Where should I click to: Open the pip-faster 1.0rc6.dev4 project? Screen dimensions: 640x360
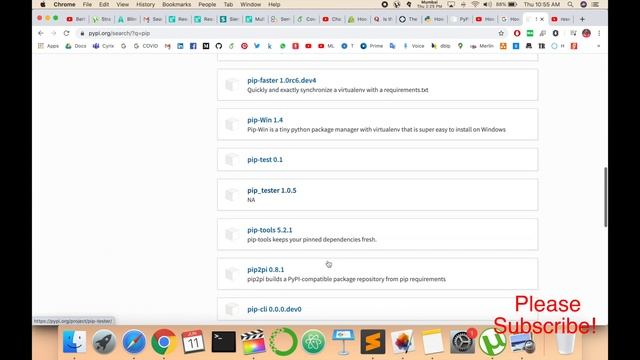tap(282, 80)
